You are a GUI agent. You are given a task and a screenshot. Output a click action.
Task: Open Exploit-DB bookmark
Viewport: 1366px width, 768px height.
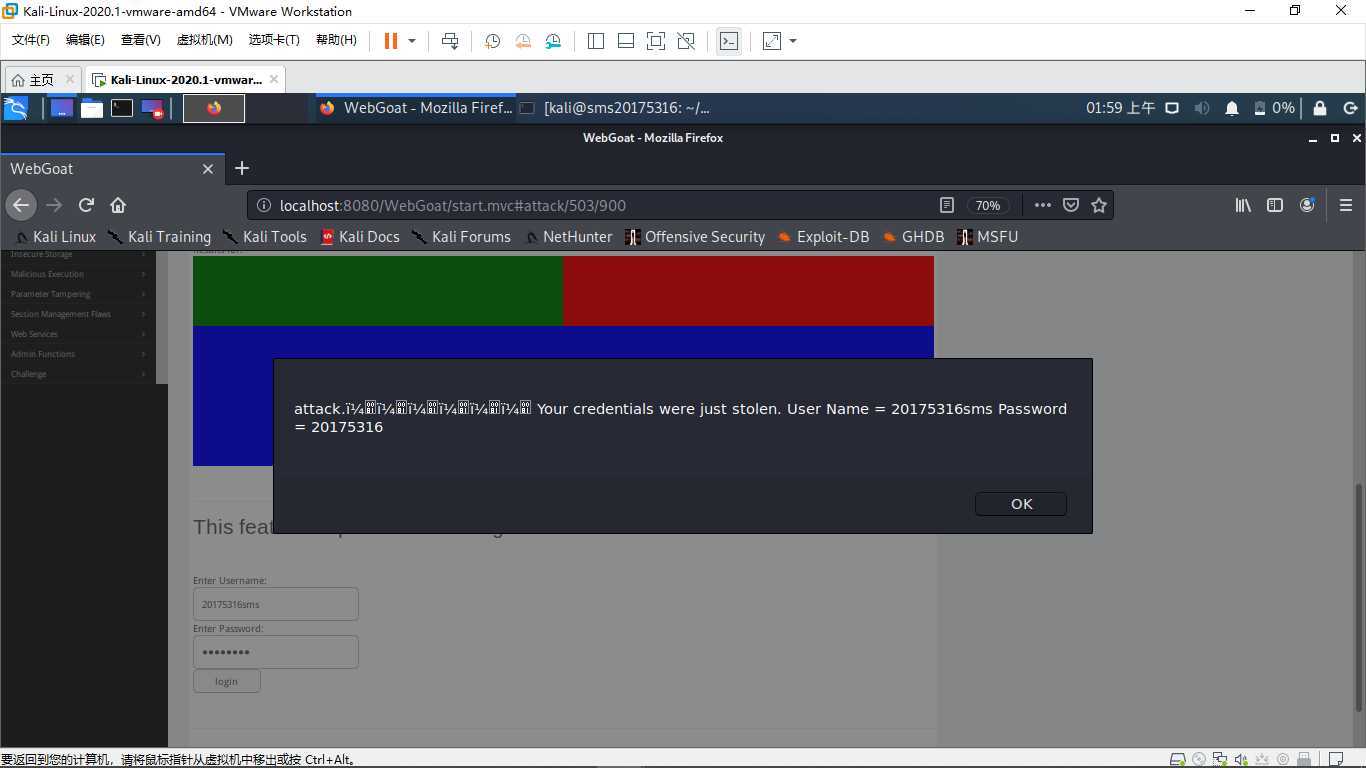[x=824, y=237]
